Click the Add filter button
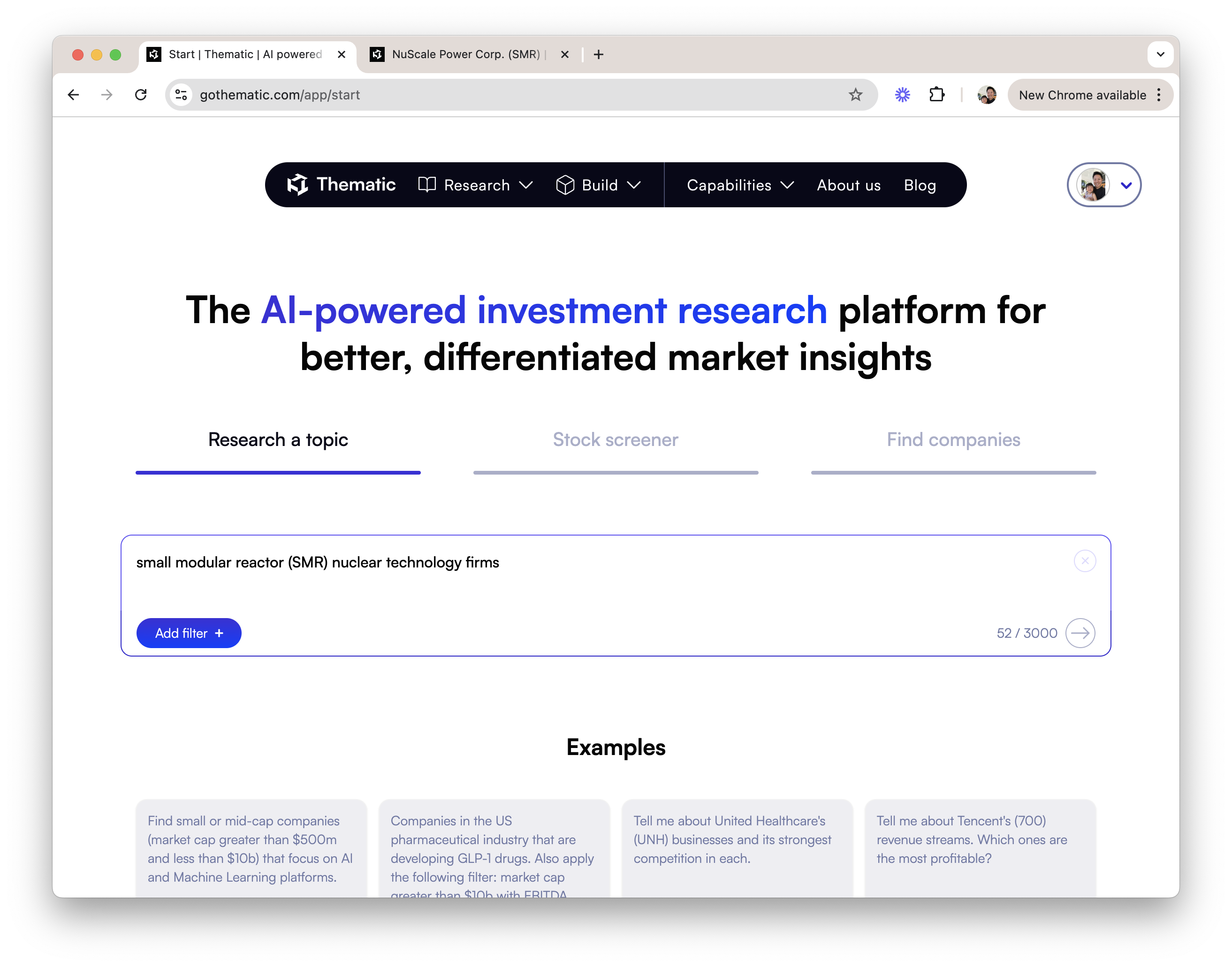Screen dimensions: 1232x967 (189, 633)
